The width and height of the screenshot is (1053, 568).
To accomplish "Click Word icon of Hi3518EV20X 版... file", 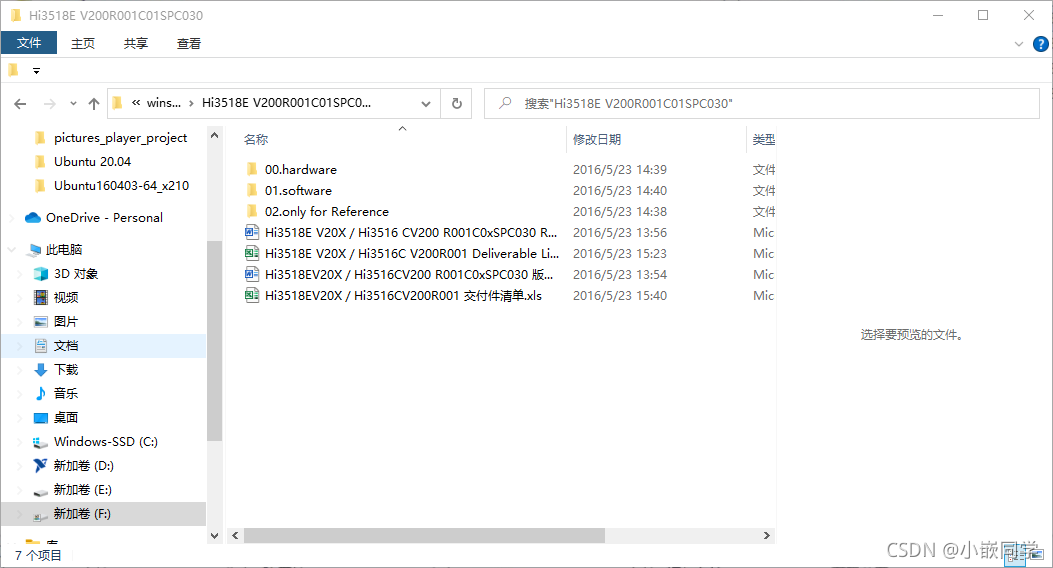I will click(x=252, y=274).
